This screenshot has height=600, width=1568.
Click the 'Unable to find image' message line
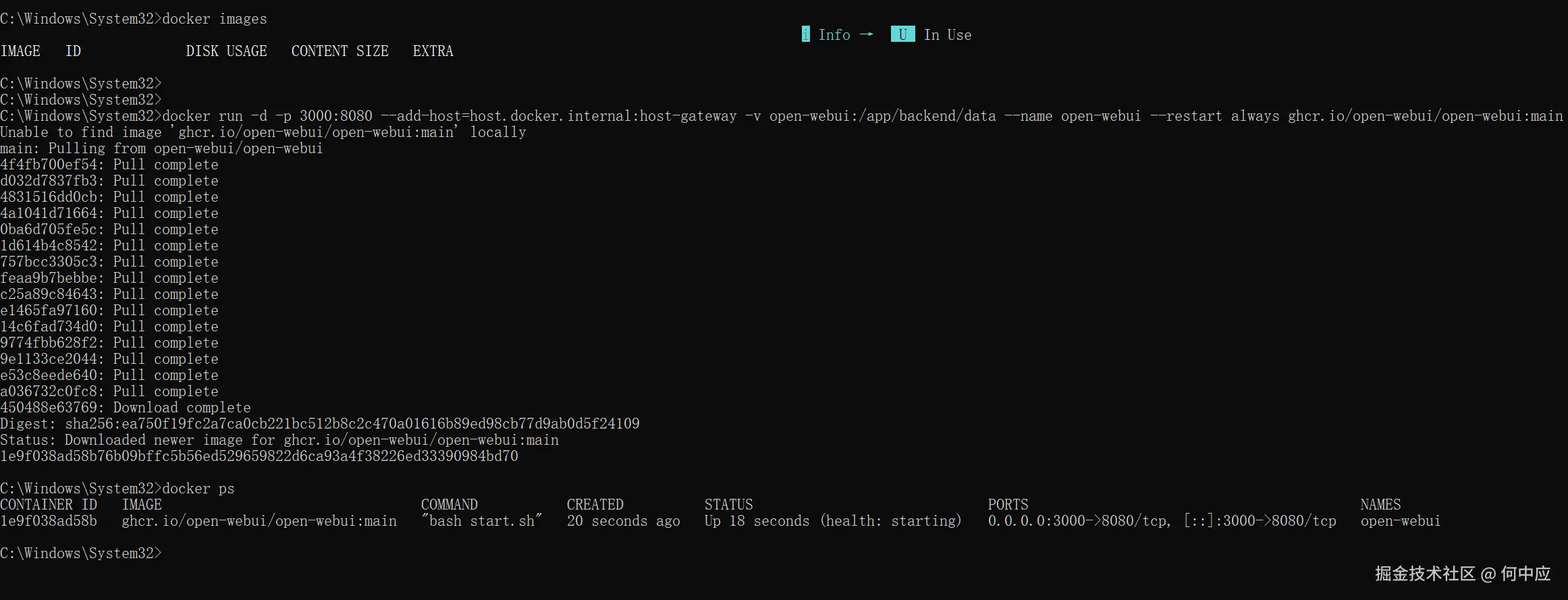[x=263, y=132]
